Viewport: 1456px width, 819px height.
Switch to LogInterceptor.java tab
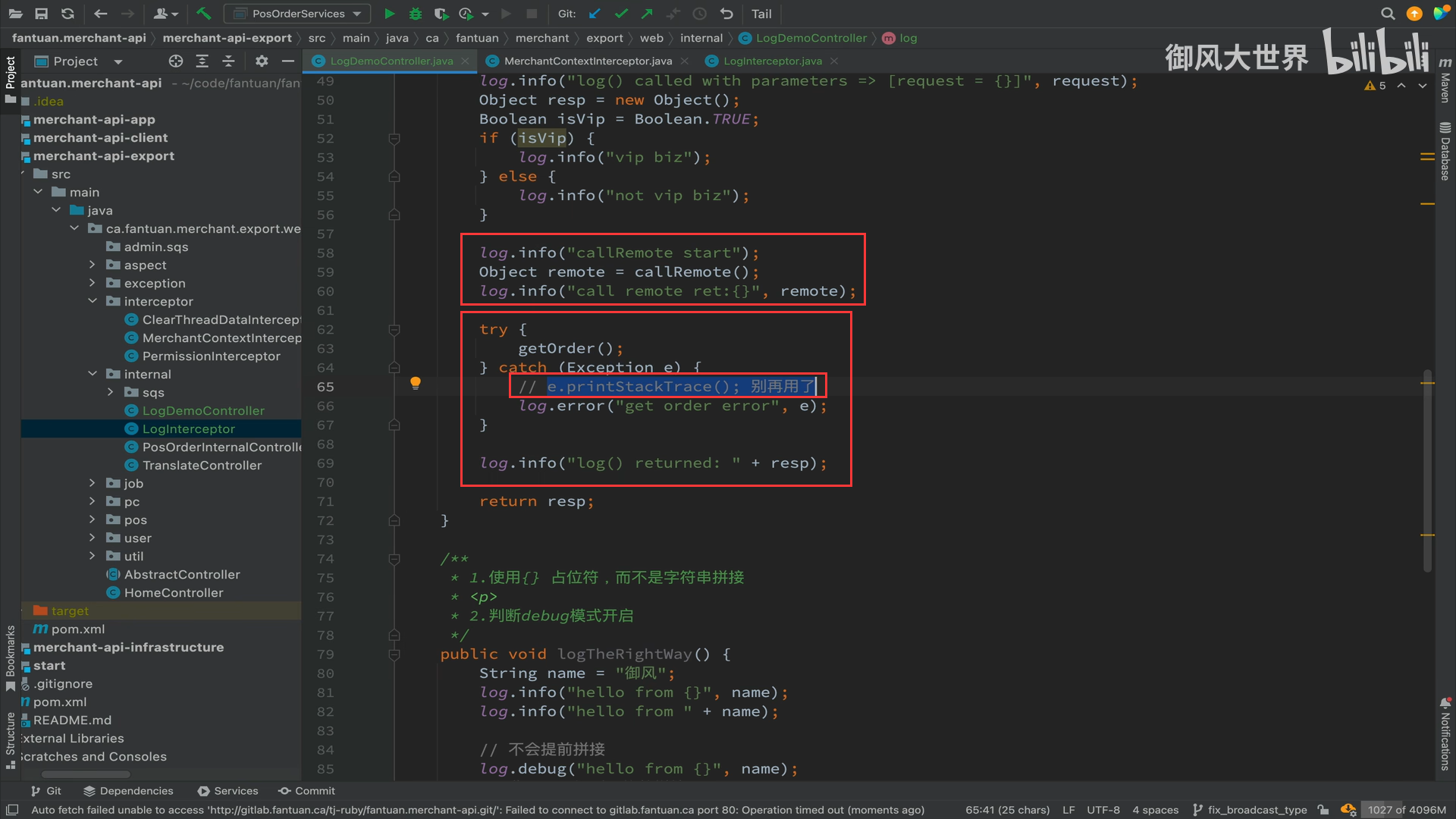pyautogui.click(x=772, y=61)
